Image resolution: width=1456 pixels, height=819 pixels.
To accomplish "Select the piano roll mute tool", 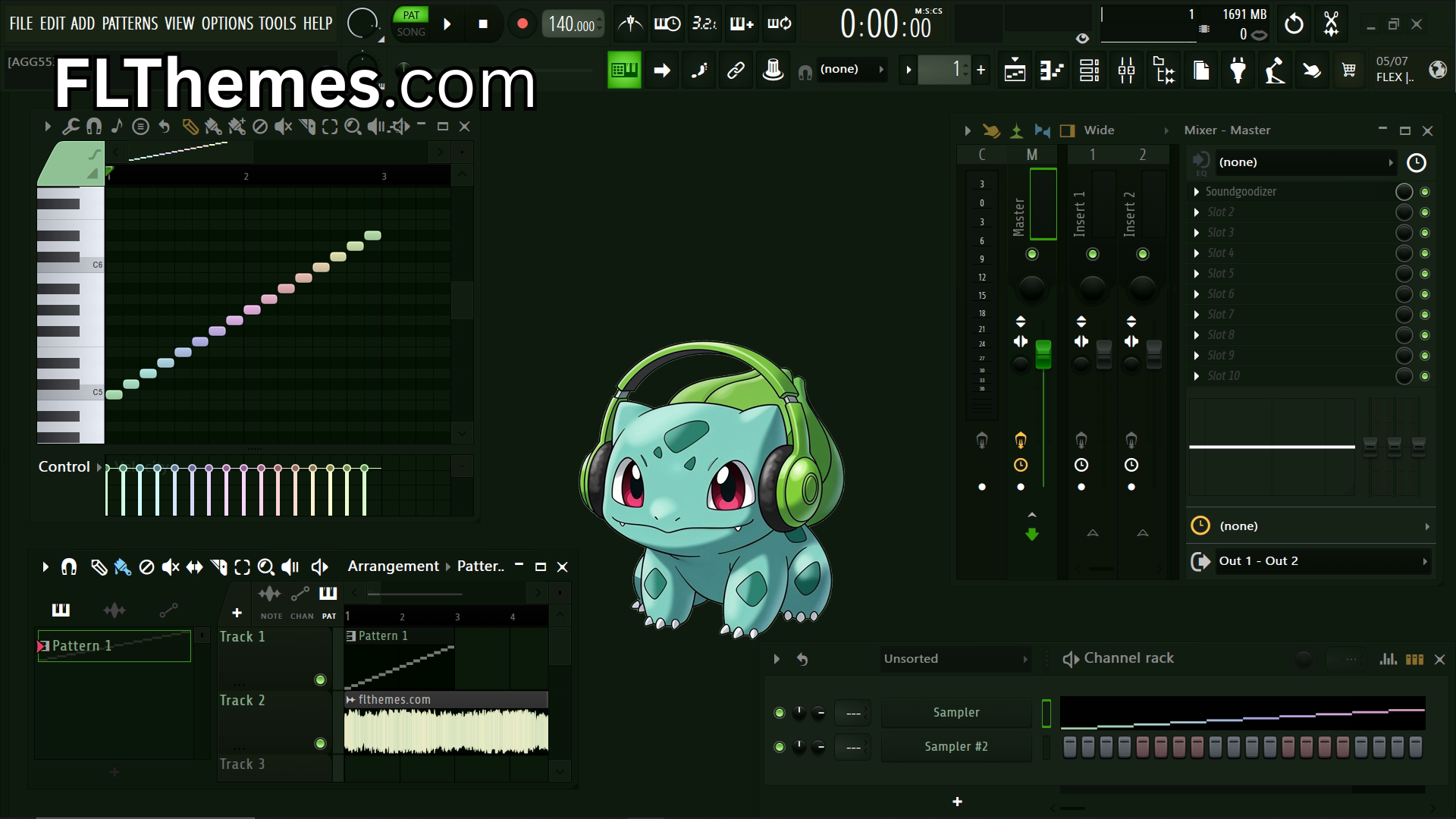I will pos(284,127).
